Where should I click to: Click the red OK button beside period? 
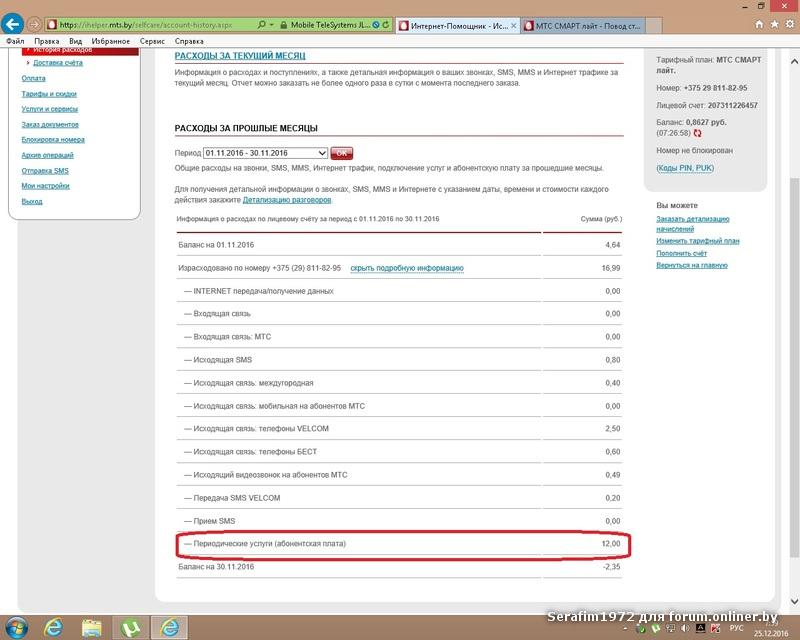click(x=342, y=153)
